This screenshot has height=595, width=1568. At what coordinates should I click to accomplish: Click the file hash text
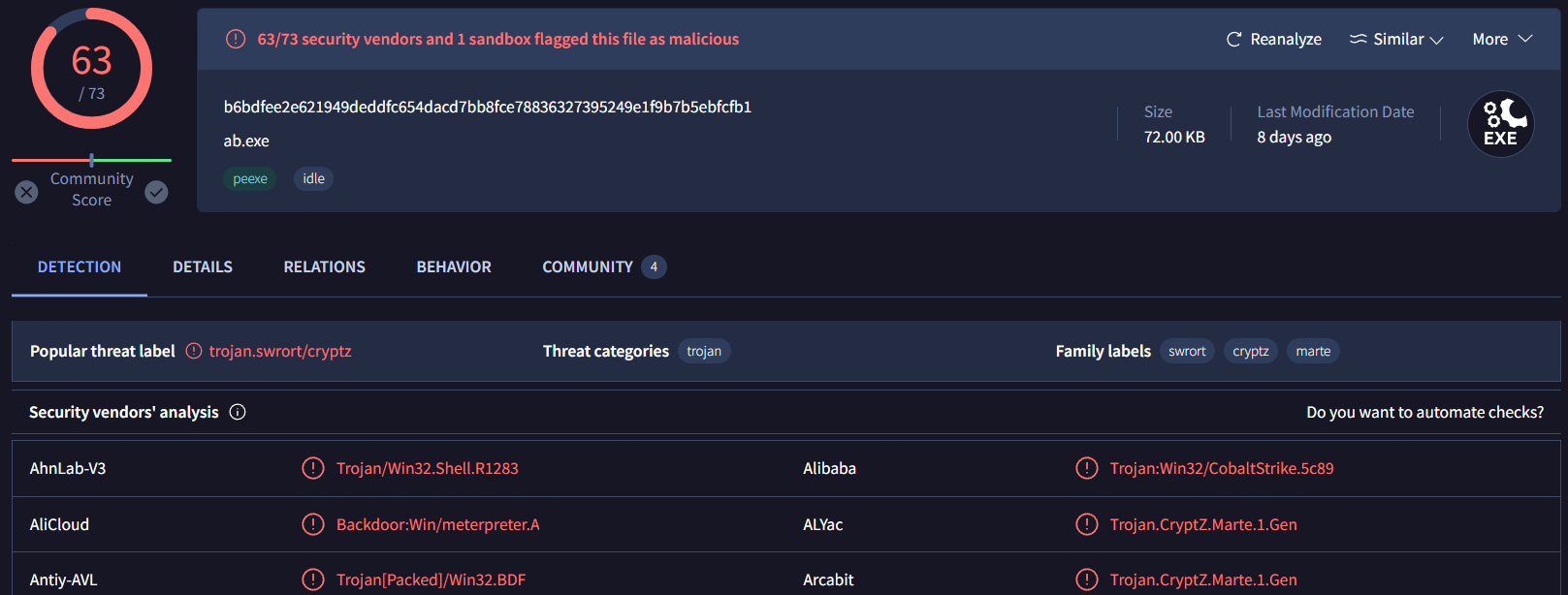point(488,107)
